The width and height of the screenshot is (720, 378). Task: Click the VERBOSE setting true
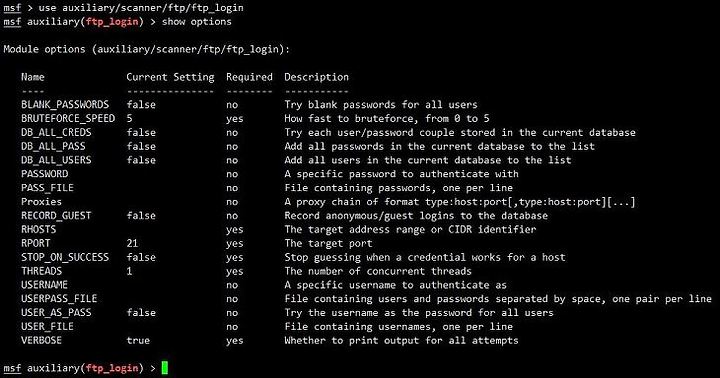coord(138,340)
